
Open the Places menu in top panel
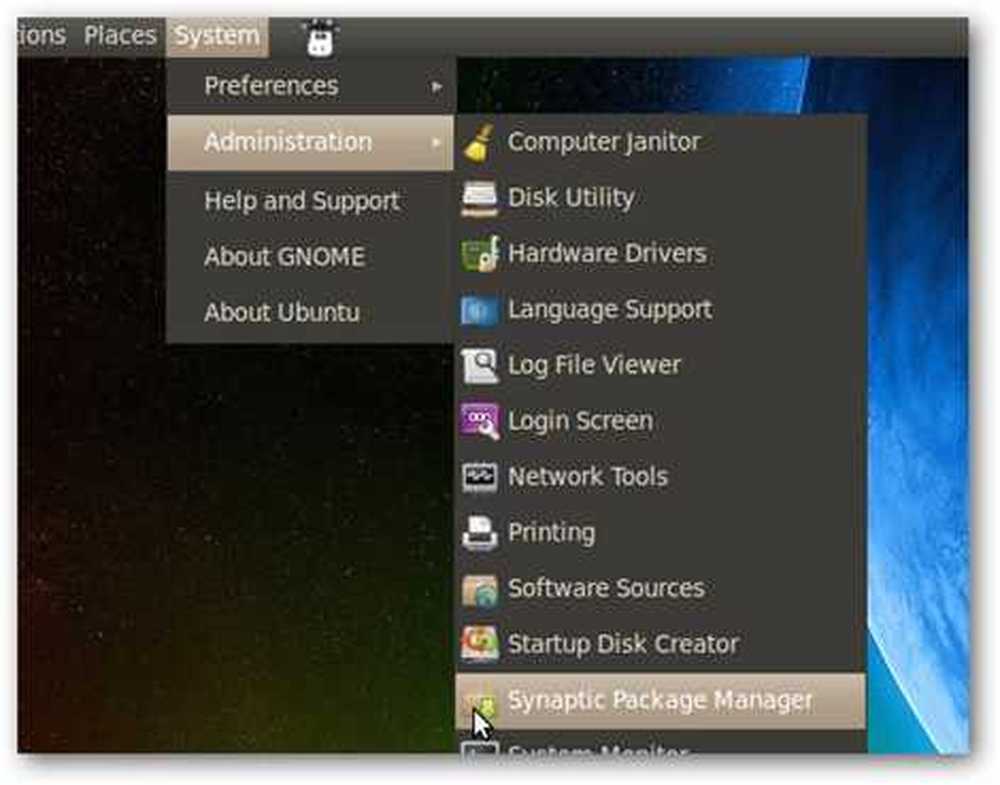coord(120,36)
